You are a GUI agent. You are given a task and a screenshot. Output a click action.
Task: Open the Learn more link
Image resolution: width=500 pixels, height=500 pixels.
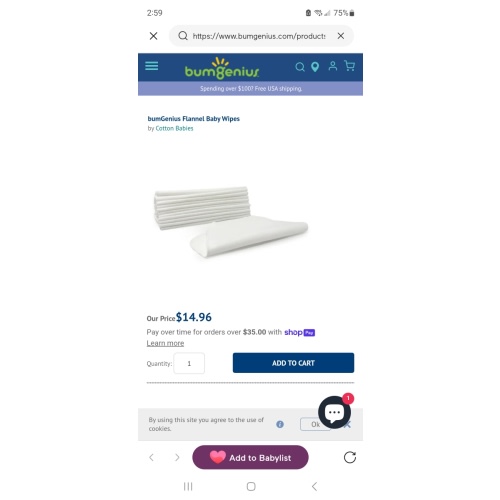165,343
